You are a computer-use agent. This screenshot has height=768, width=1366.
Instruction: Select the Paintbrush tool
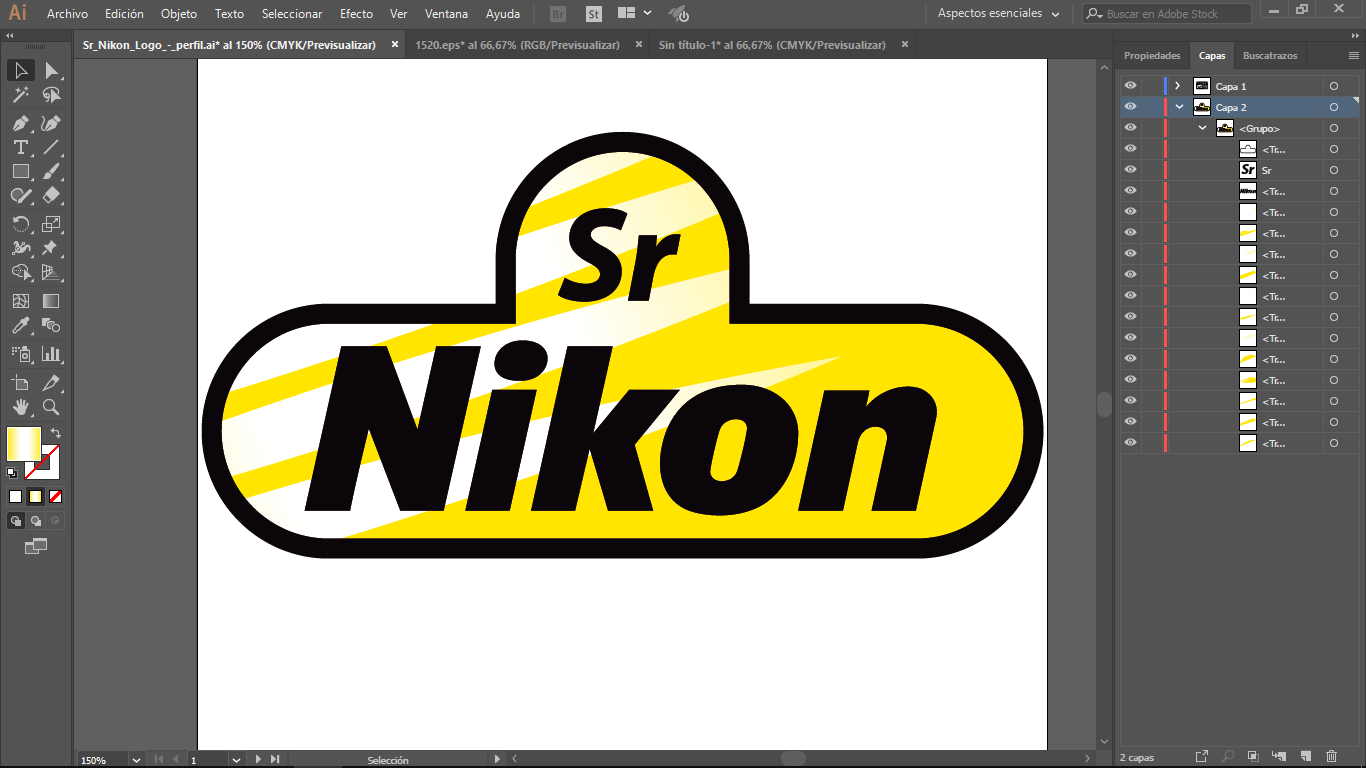(x=52, y=171)
